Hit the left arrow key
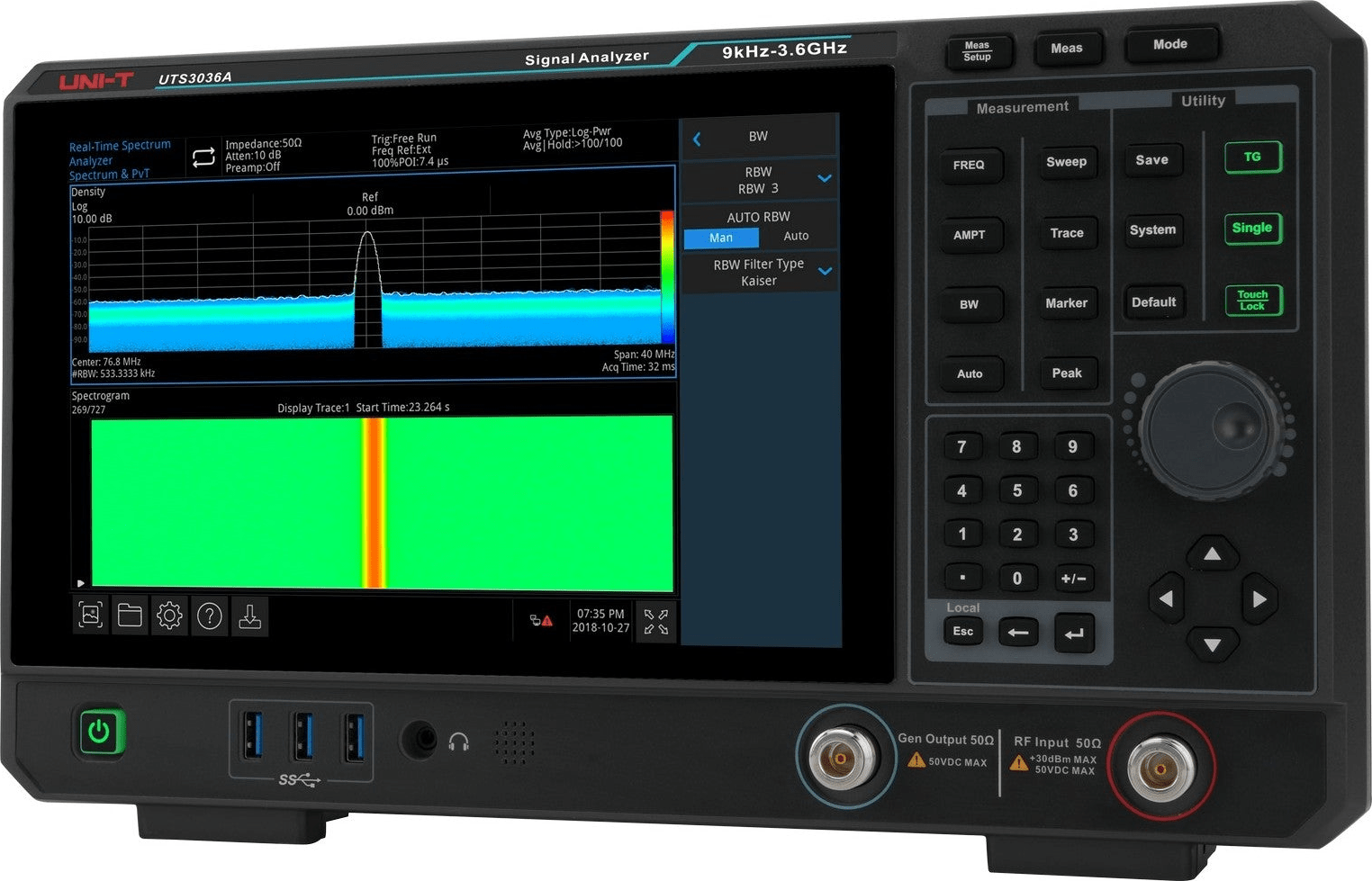This screenshot has width=1372, height=881. click(1166, 598)
